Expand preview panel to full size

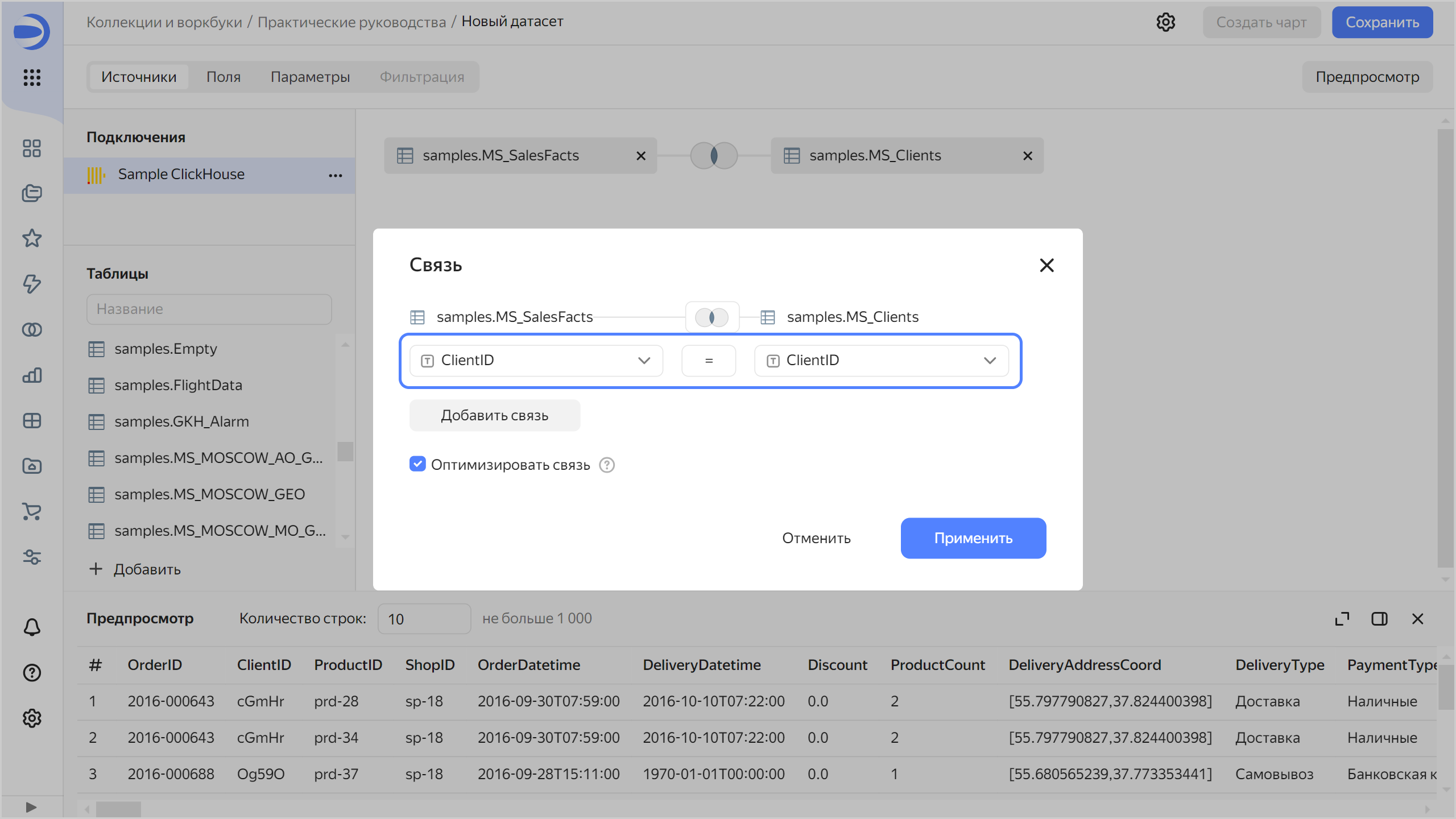[1342, 619]
